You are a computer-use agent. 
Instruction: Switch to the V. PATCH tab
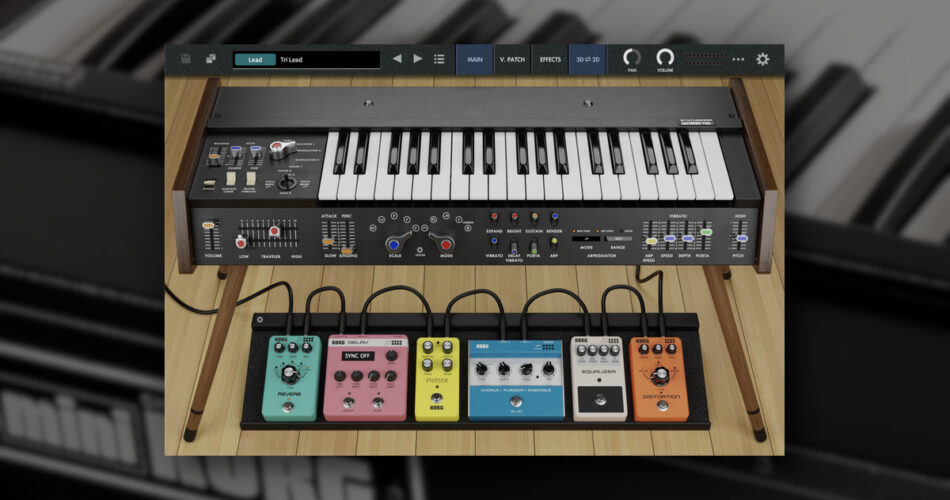[511, 59]
